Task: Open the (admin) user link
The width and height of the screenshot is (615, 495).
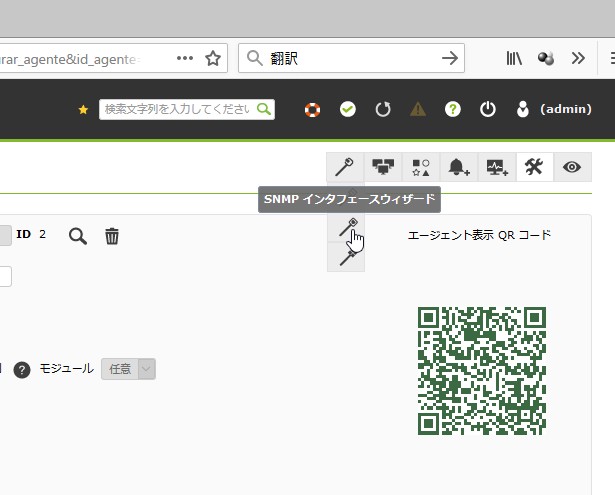Action: click(x=566, y=109)
